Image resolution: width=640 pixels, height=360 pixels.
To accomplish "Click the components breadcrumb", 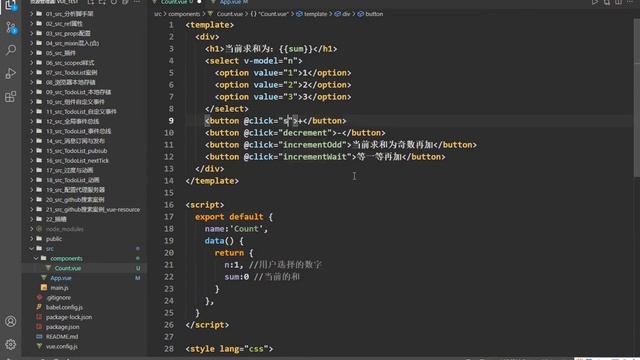I will coord(184,14).
